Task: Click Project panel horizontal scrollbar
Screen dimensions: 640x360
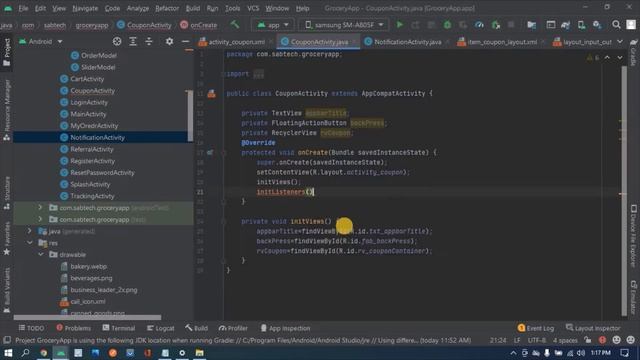Action: point(87,317)
